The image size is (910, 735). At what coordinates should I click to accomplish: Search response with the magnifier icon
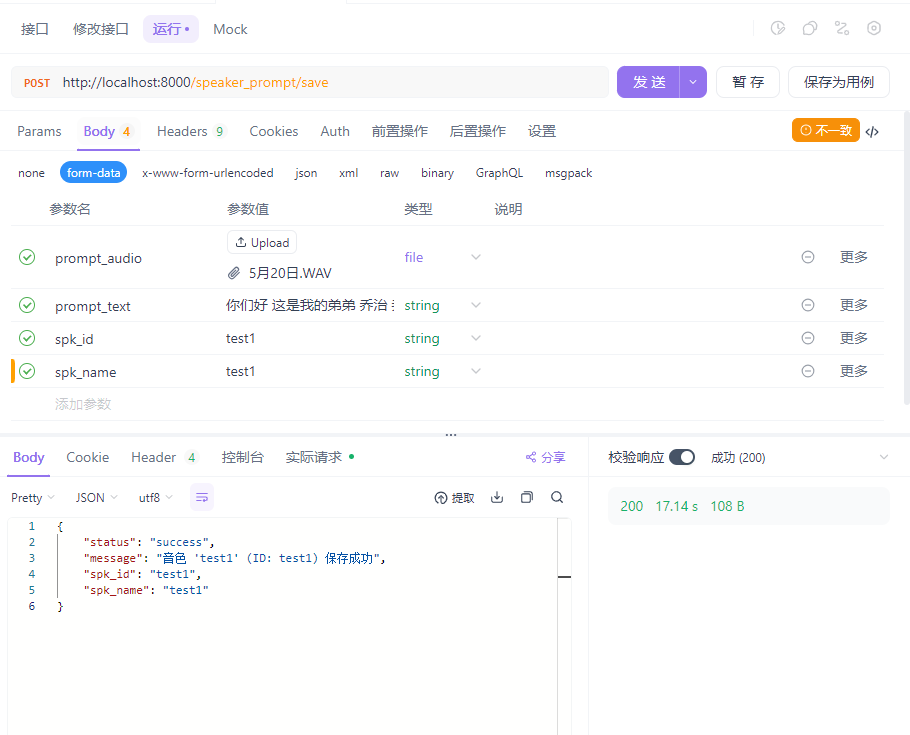point(557,497)
